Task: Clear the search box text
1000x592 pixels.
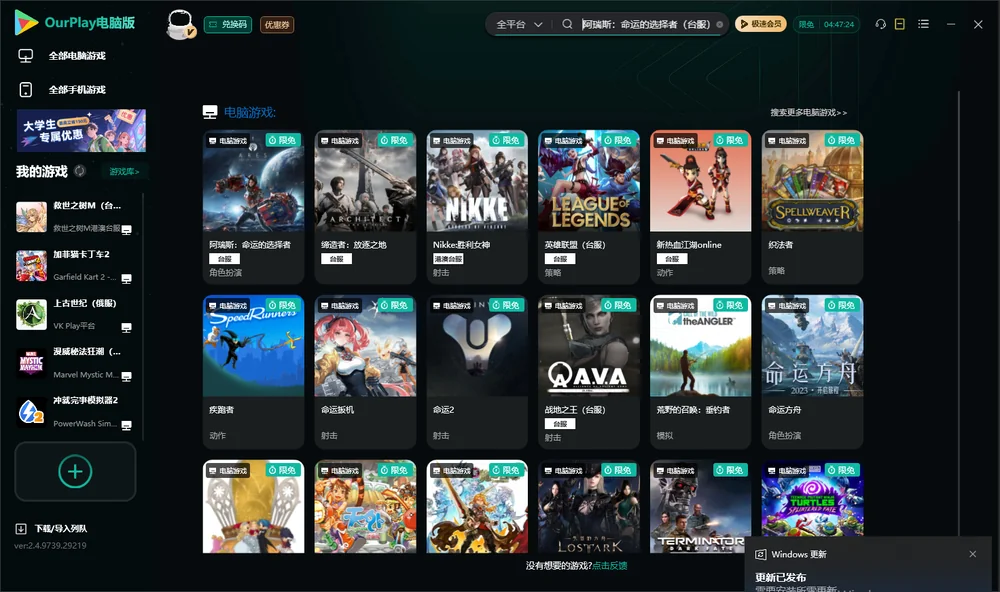Action: click(x=719, y=24)
